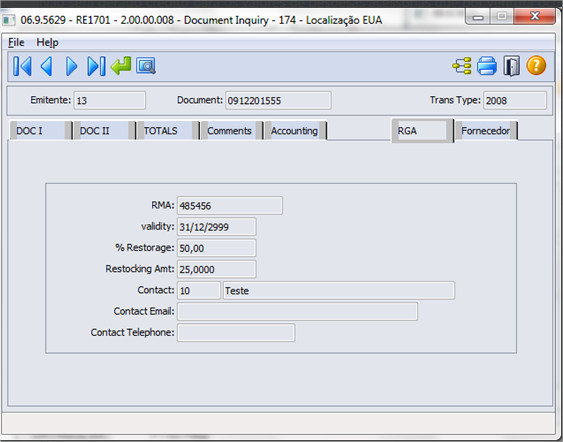Click the blue printer icon
This screenshot has width=563, height=442.
pos(487,66)
